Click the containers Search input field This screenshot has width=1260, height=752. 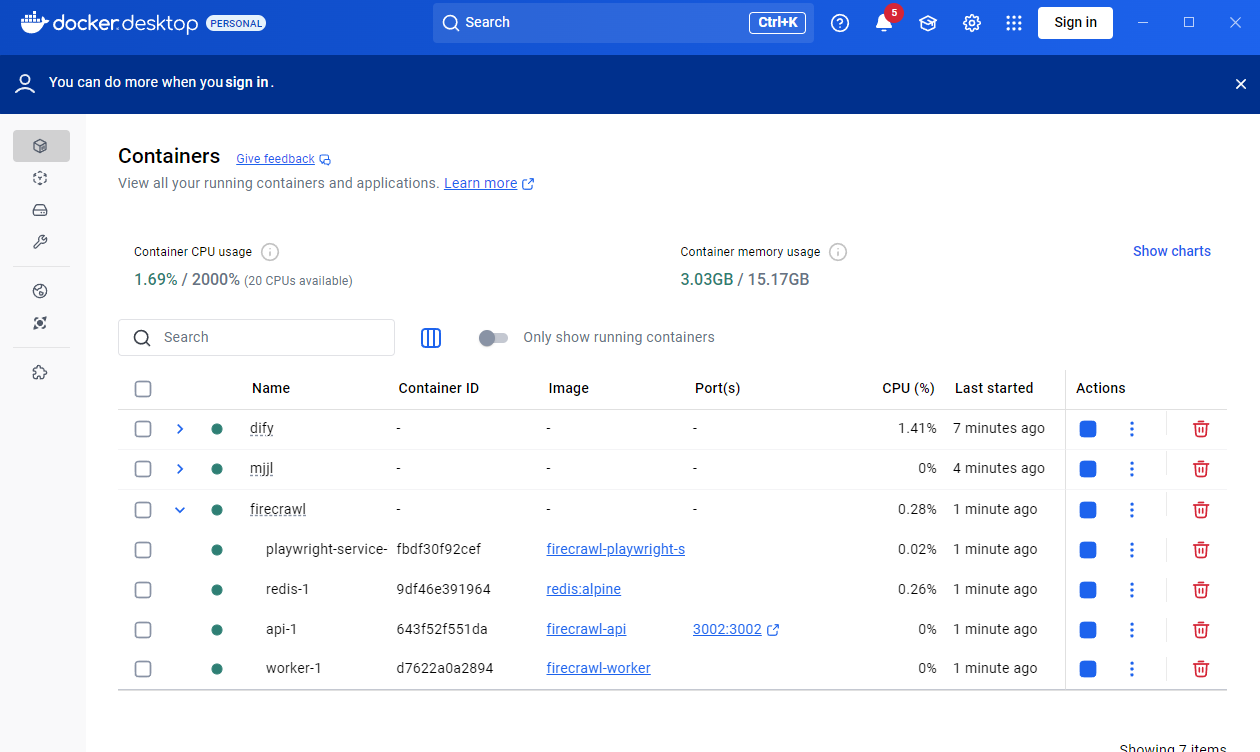pyautogui.click(x=256, y=338)
